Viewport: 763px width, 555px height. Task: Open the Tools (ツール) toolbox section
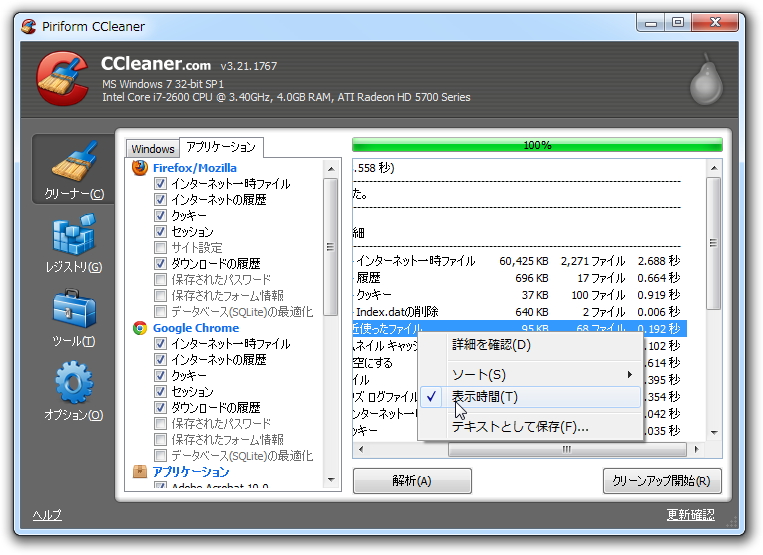point(74,318)
